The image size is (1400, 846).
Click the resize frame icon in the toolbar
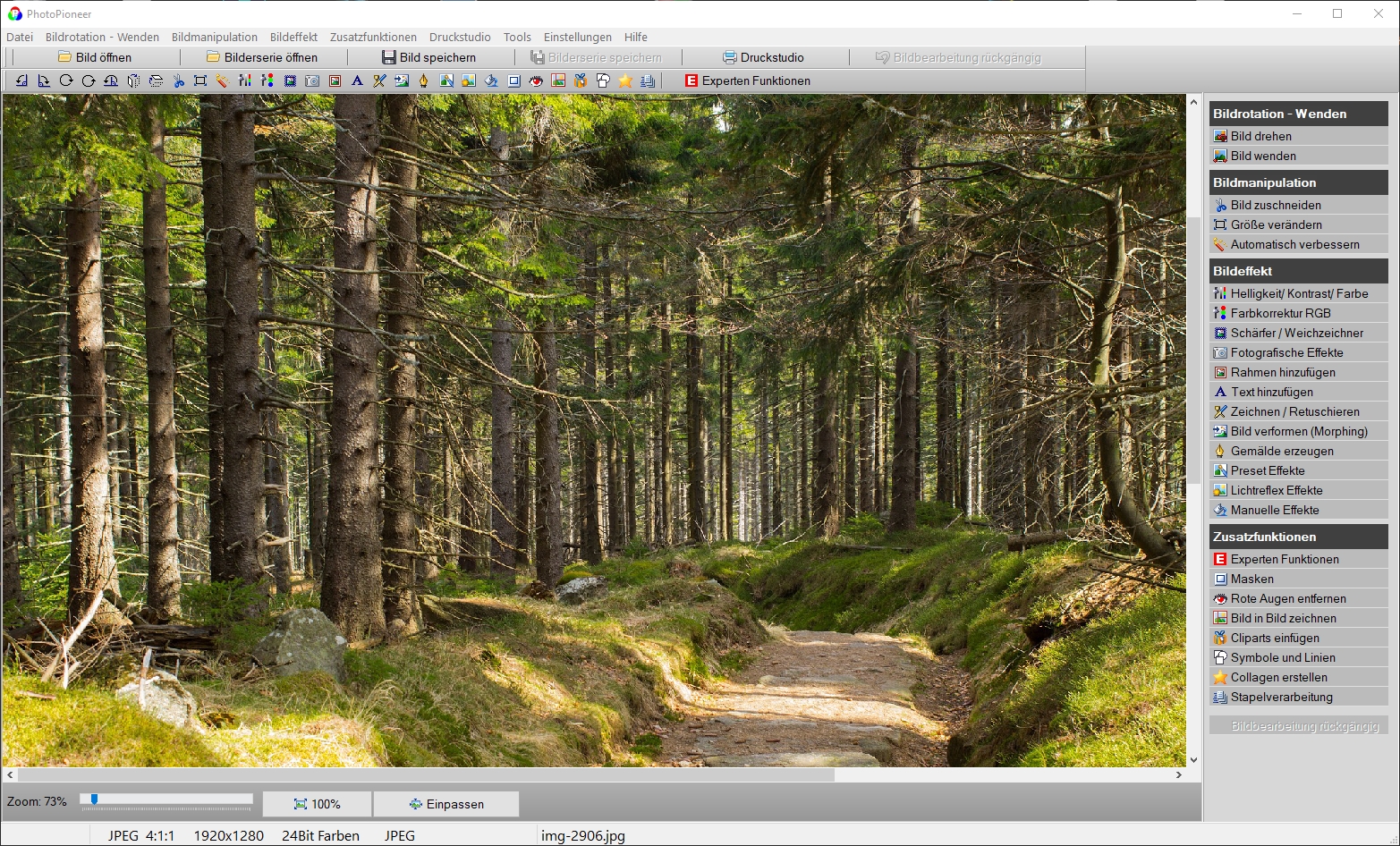tap(200, 80)
